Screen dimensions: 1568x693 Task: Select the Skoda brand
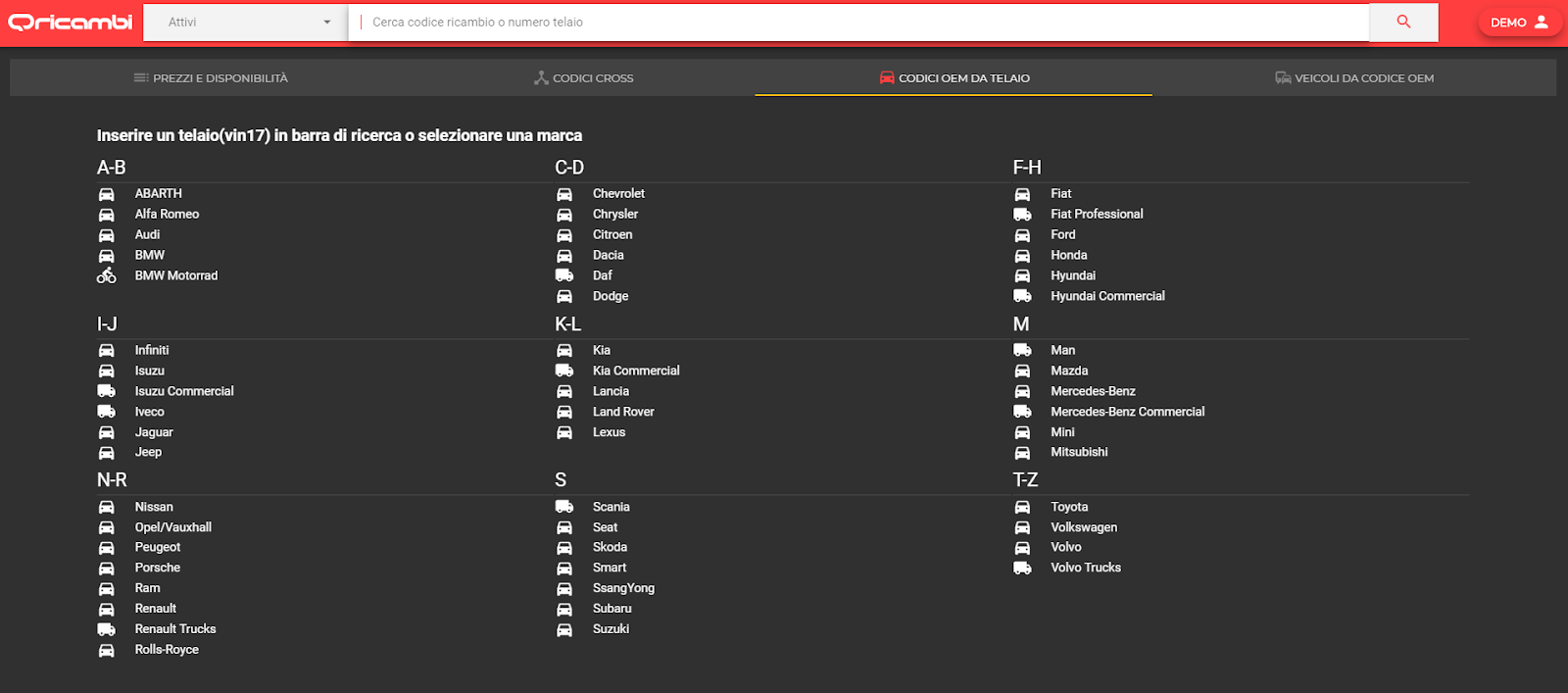(x=610, y=547)
